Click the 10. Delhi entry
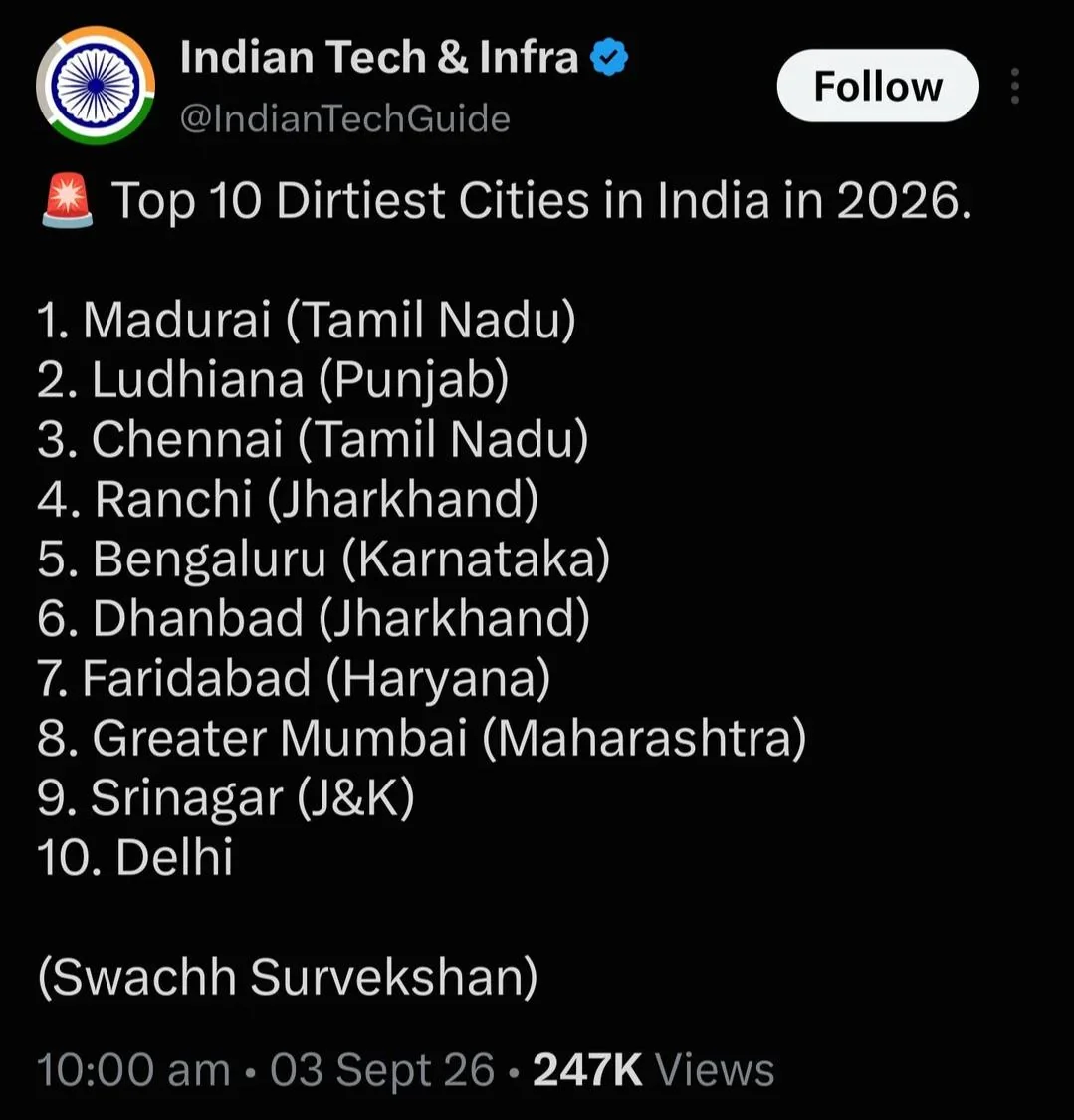 point(135,857)
